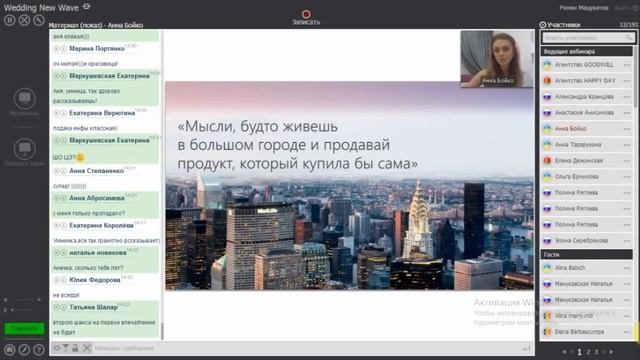Collapse the Участники panel header icon
640x360 pixels.
point(543,25)
